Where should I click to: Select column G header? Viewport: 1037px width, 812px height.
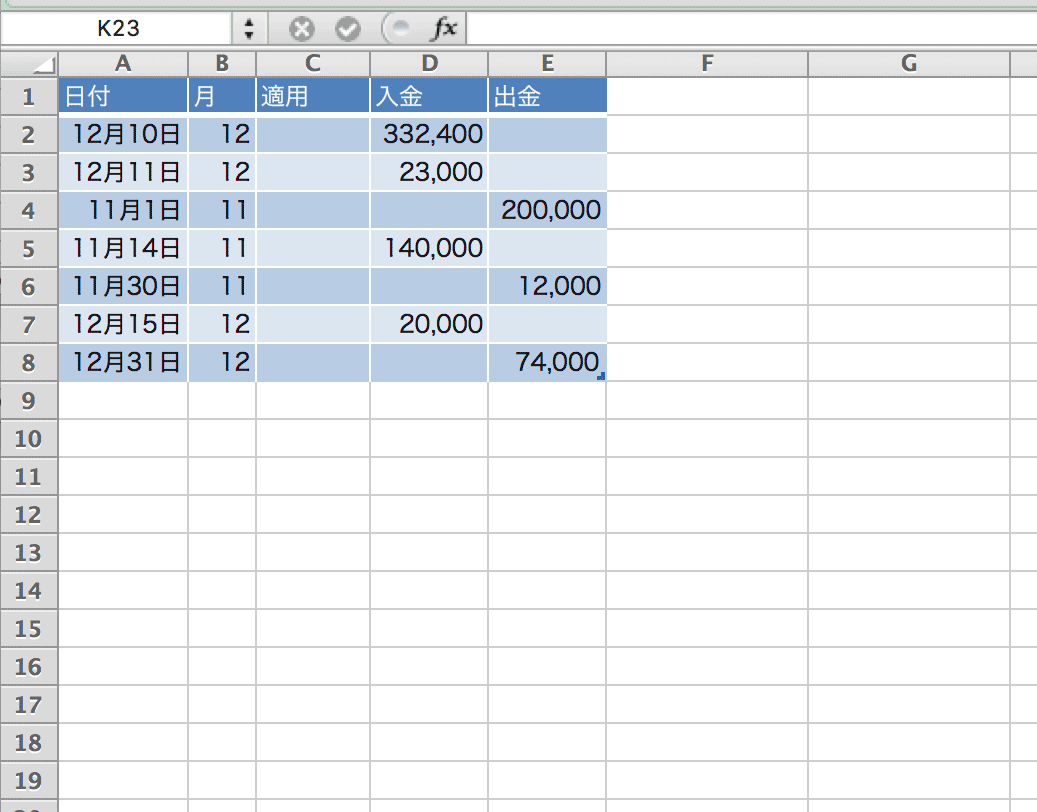tap(908, 64)
